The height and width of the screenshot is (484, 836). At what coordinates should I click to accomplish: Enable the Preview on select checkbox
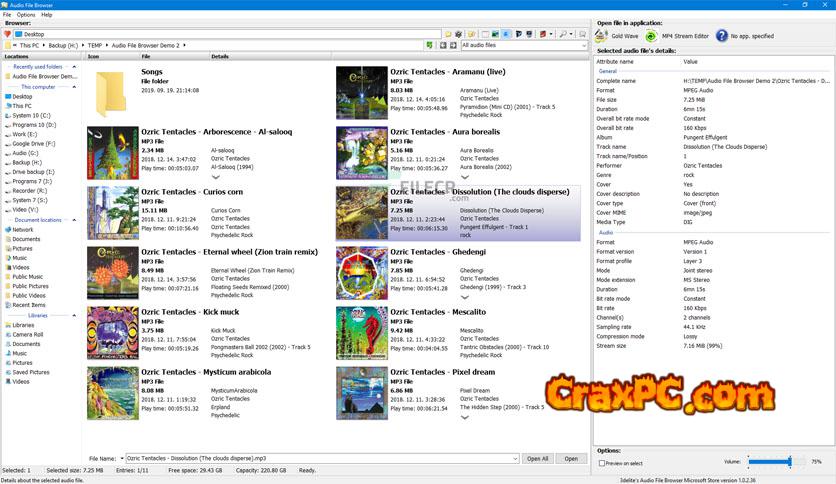point(601,463)
